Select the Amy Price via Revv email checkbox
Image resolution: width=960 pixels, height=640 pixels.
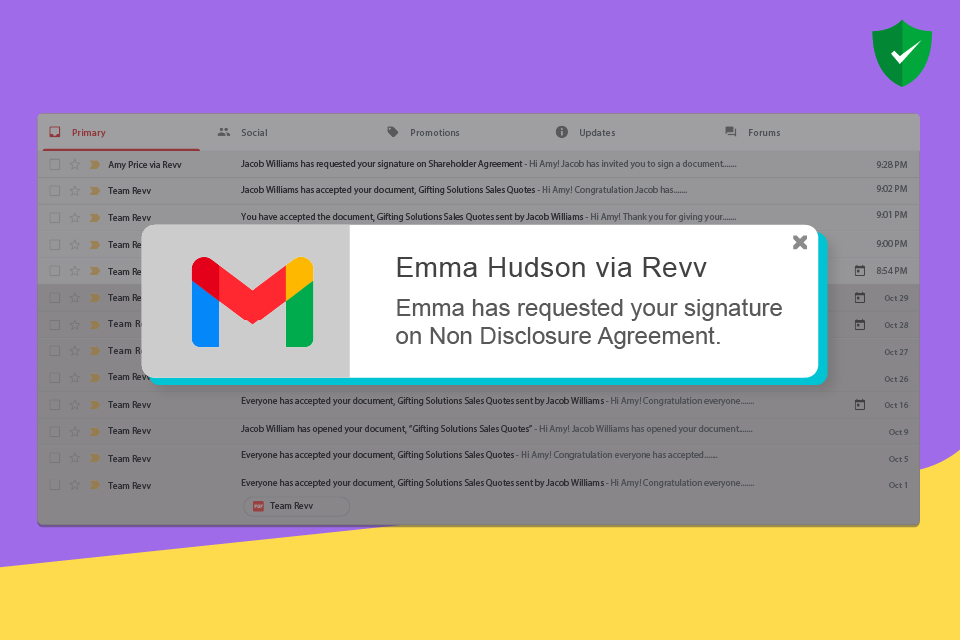55,164
